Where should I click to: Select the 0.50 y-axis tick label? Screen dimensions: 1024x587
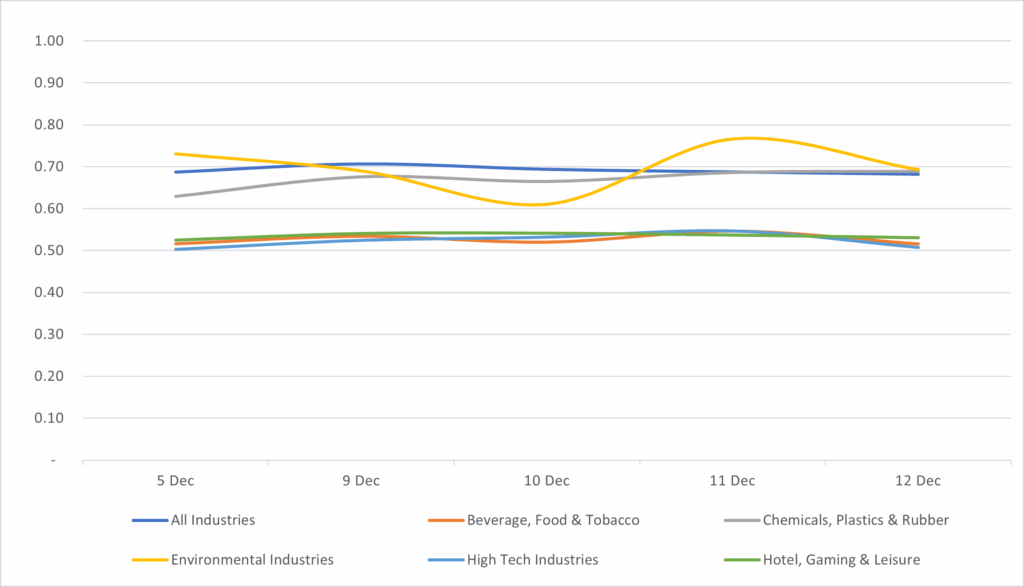[x=49, y=251]
